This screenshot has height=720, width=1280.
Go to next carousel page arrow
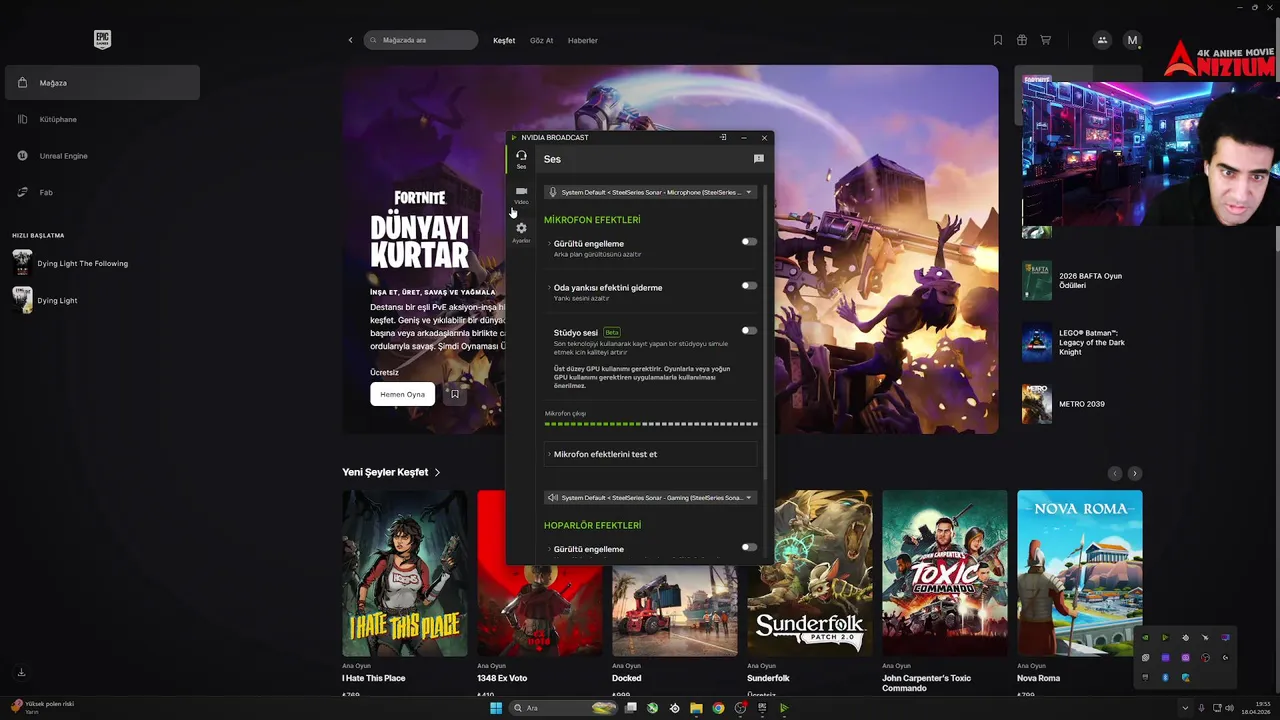pos(1134,473)
